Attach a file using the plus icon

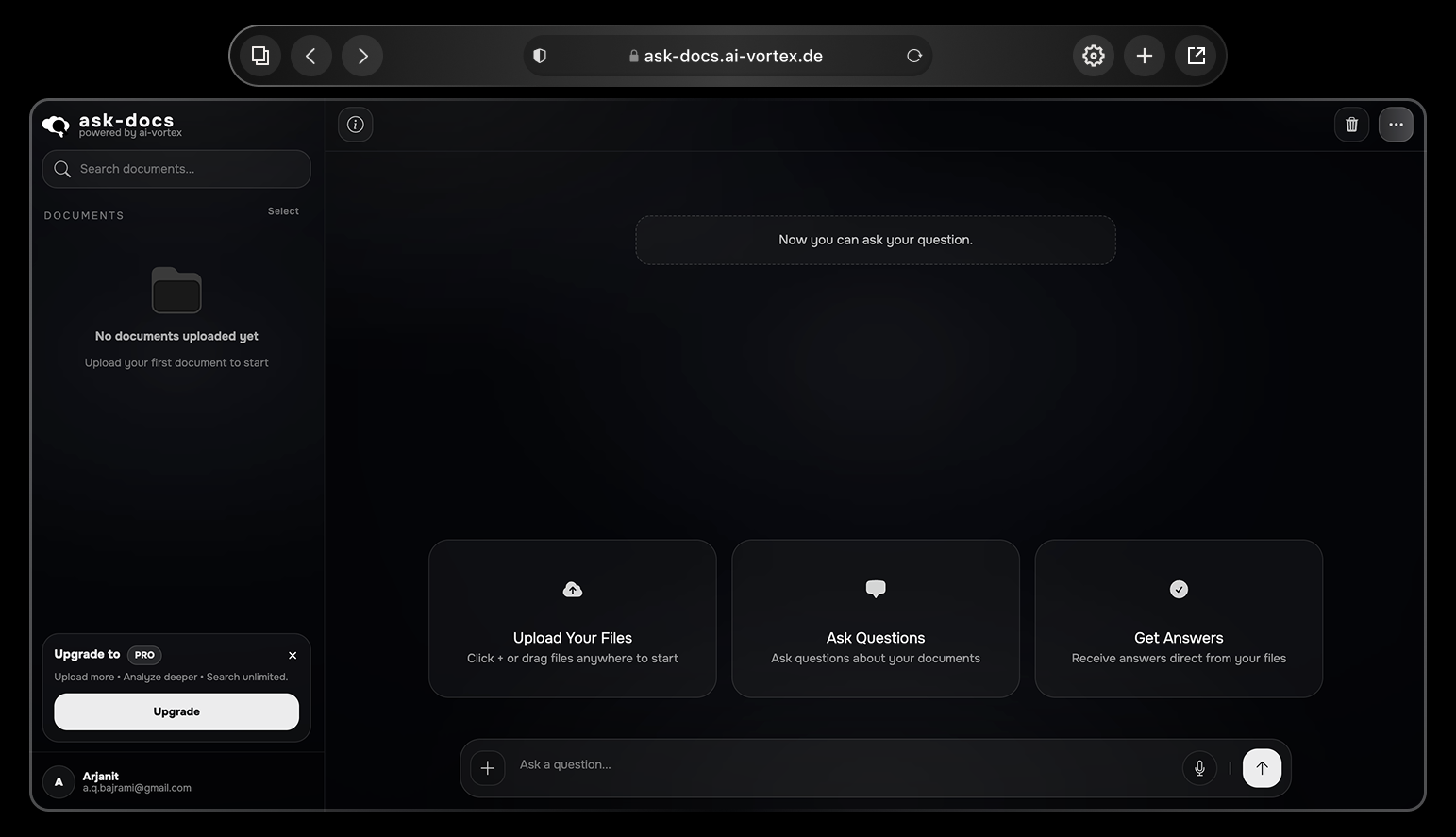click(x=487, y=767)
